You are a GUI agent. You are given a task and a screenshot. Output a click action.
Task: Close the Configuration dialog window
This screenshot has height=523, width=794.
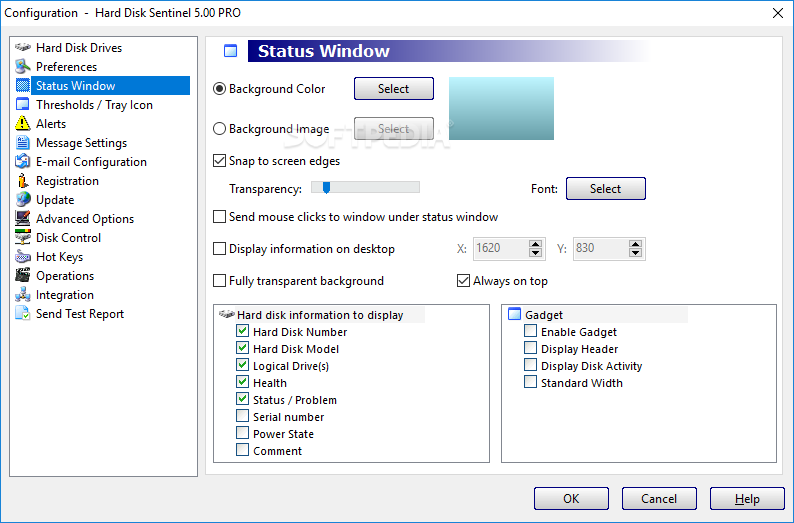click(x=778, y=13)
